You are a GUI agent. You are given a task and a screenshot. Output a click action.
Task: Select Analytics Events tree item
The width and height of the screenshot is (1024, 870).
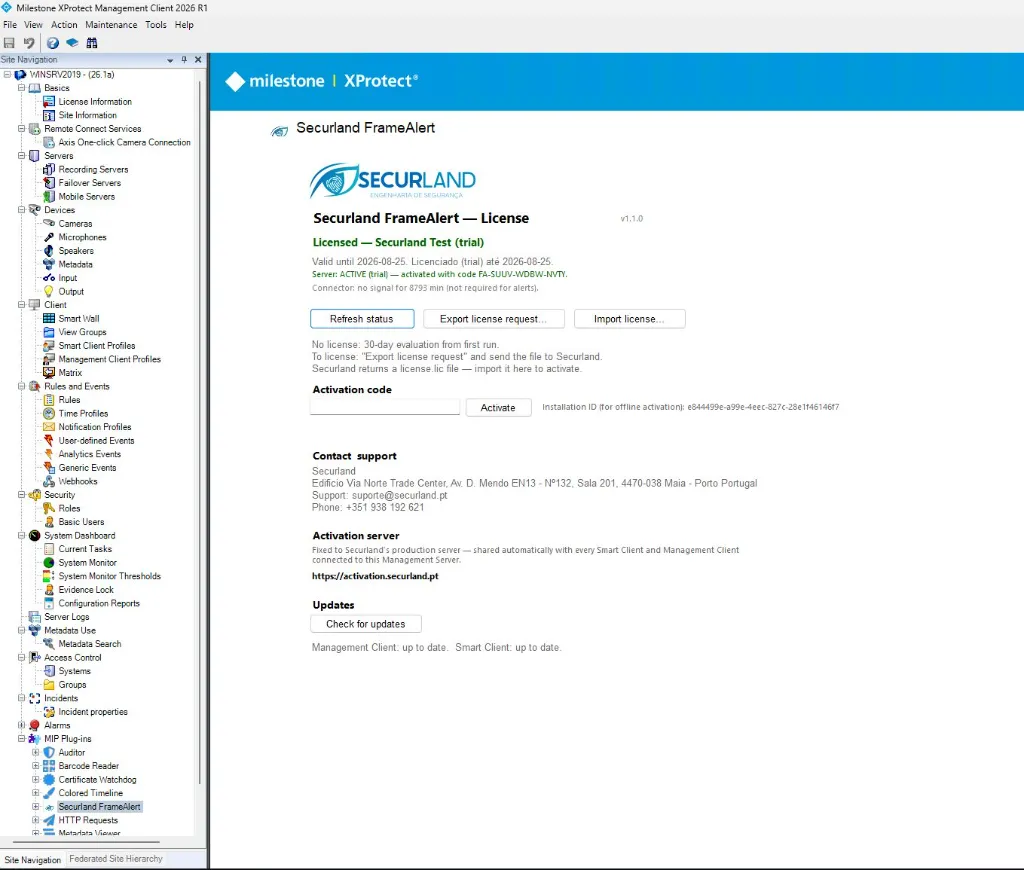pos(89,454)
